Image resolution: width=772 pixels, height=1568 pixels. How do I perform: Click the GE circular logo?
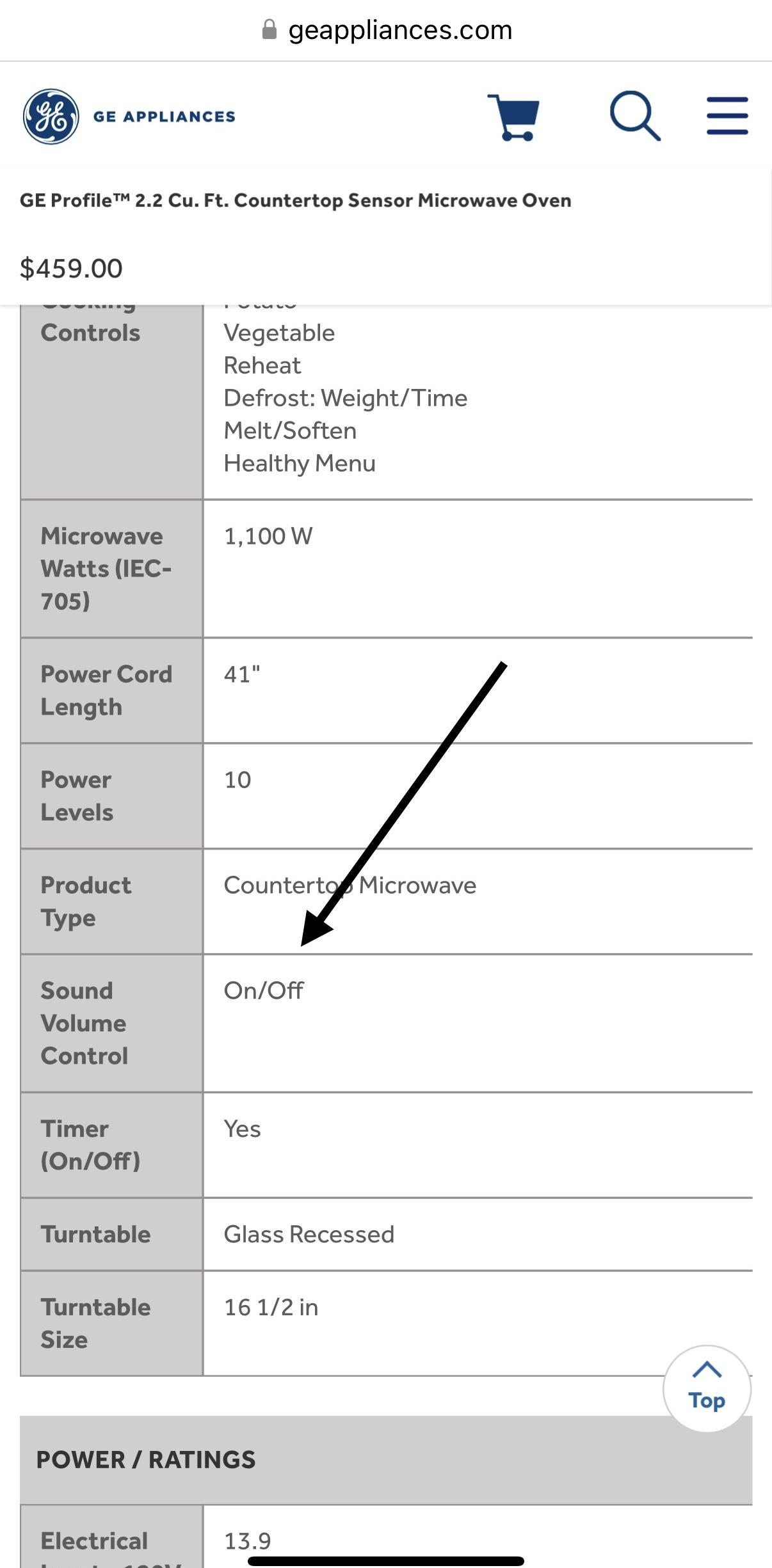point(51,116)
